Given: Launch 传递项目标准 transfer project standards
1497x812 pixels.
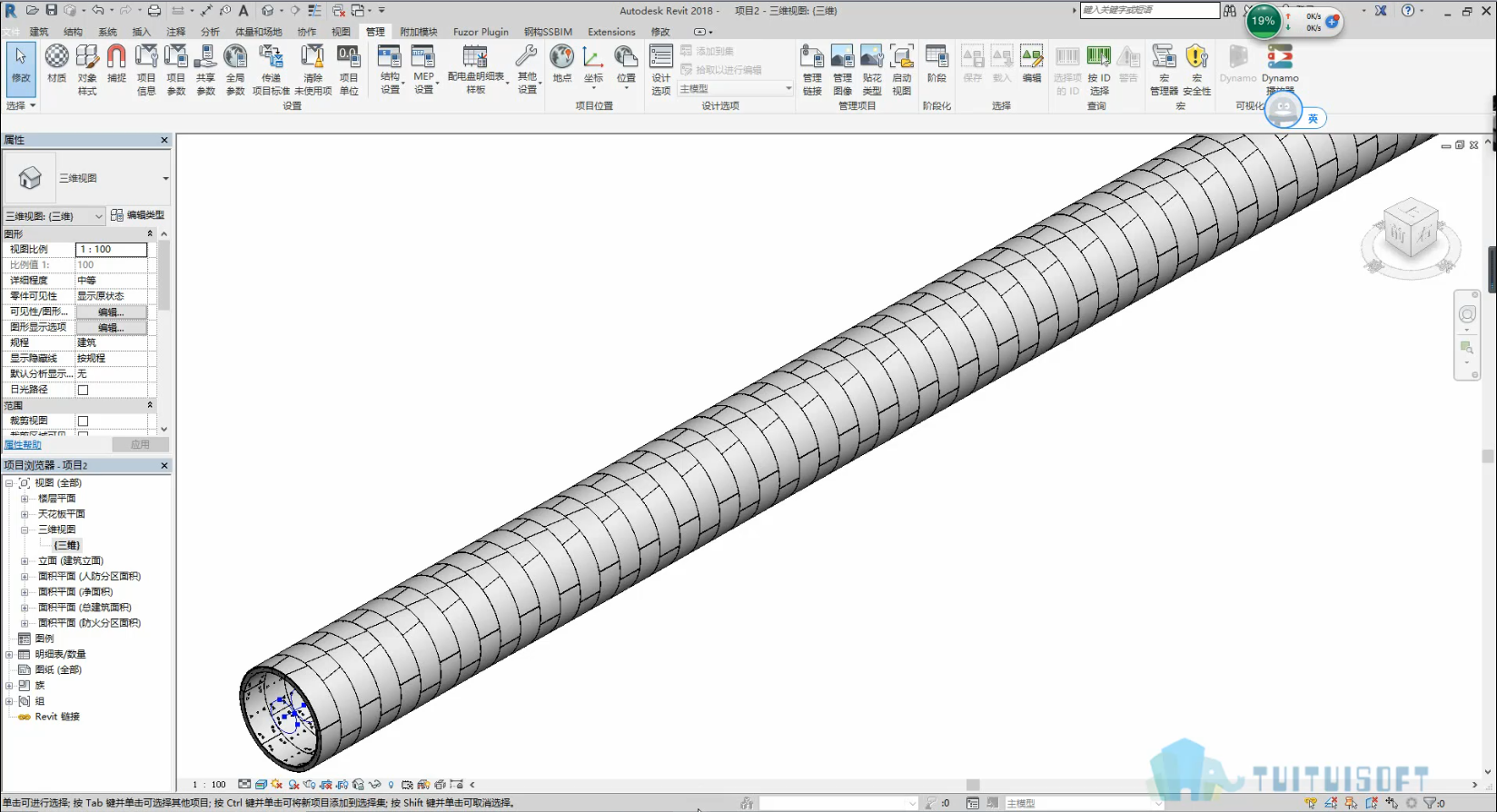Looking at the screenshot, I should [271, 70].
